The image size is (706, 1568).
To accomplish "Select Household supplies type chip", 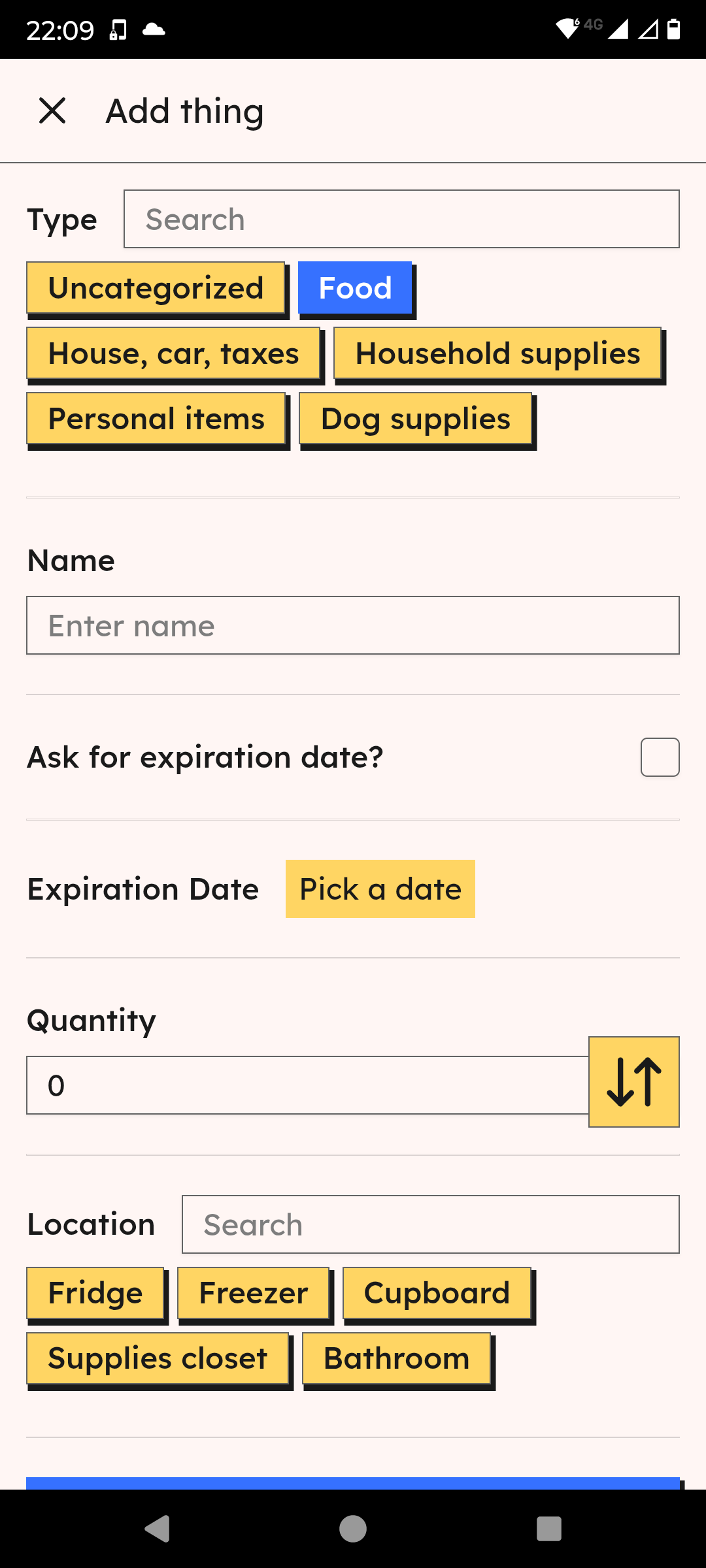I will 497,353.
